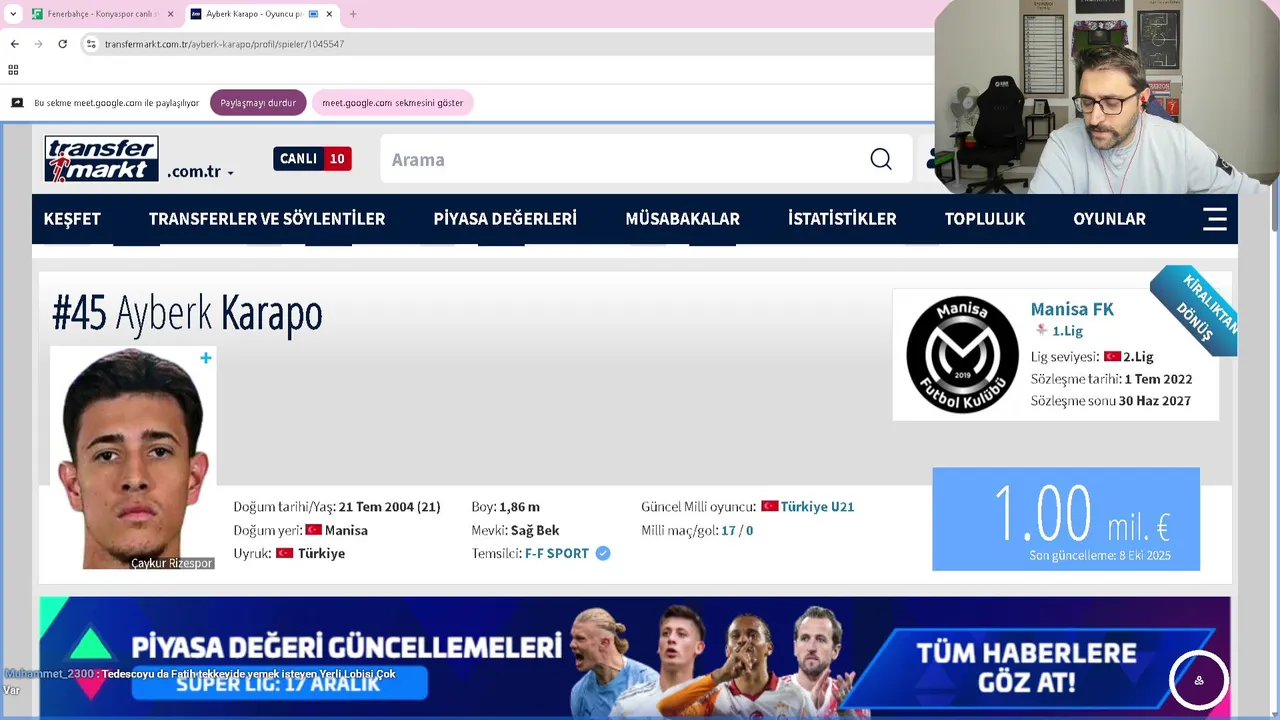Click the plus icon on player photo
Viewport: 1280px width, 720px height.
205,358
